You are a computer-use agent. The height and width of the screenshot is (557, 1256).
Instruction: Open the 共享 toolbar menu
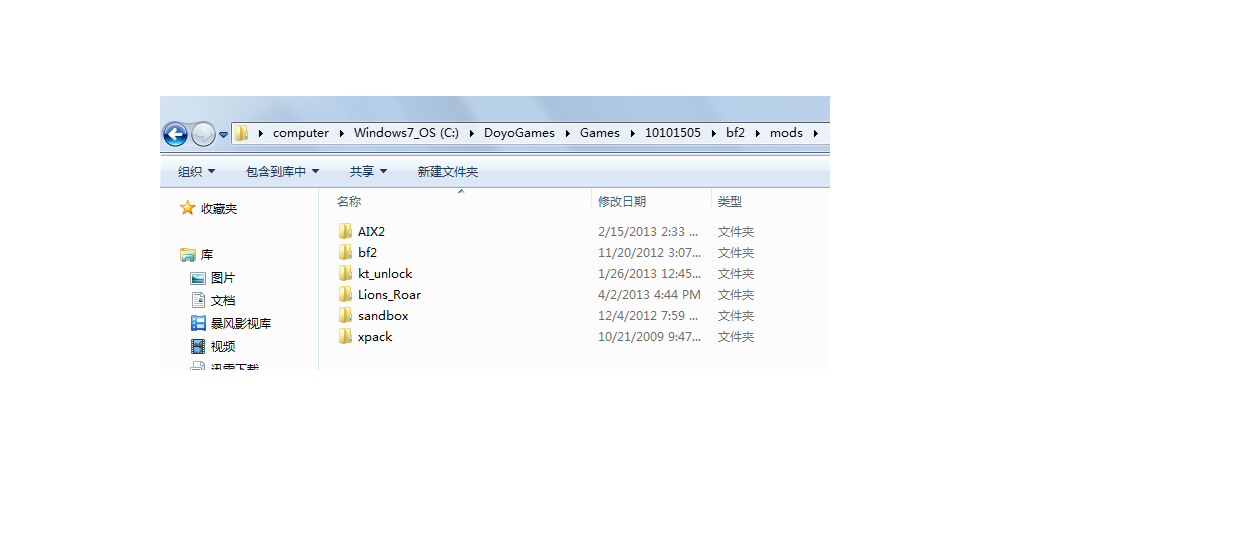click(x=368, y=172)
